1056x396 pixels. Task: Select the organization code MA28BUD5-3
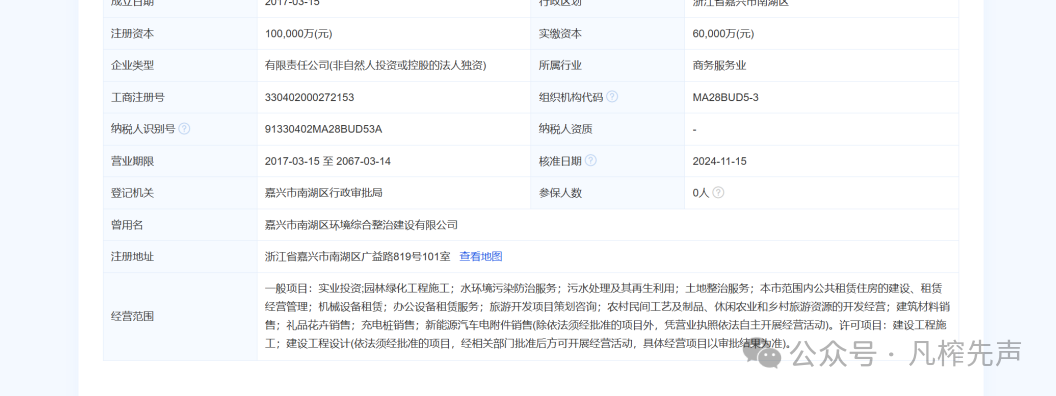725,97
